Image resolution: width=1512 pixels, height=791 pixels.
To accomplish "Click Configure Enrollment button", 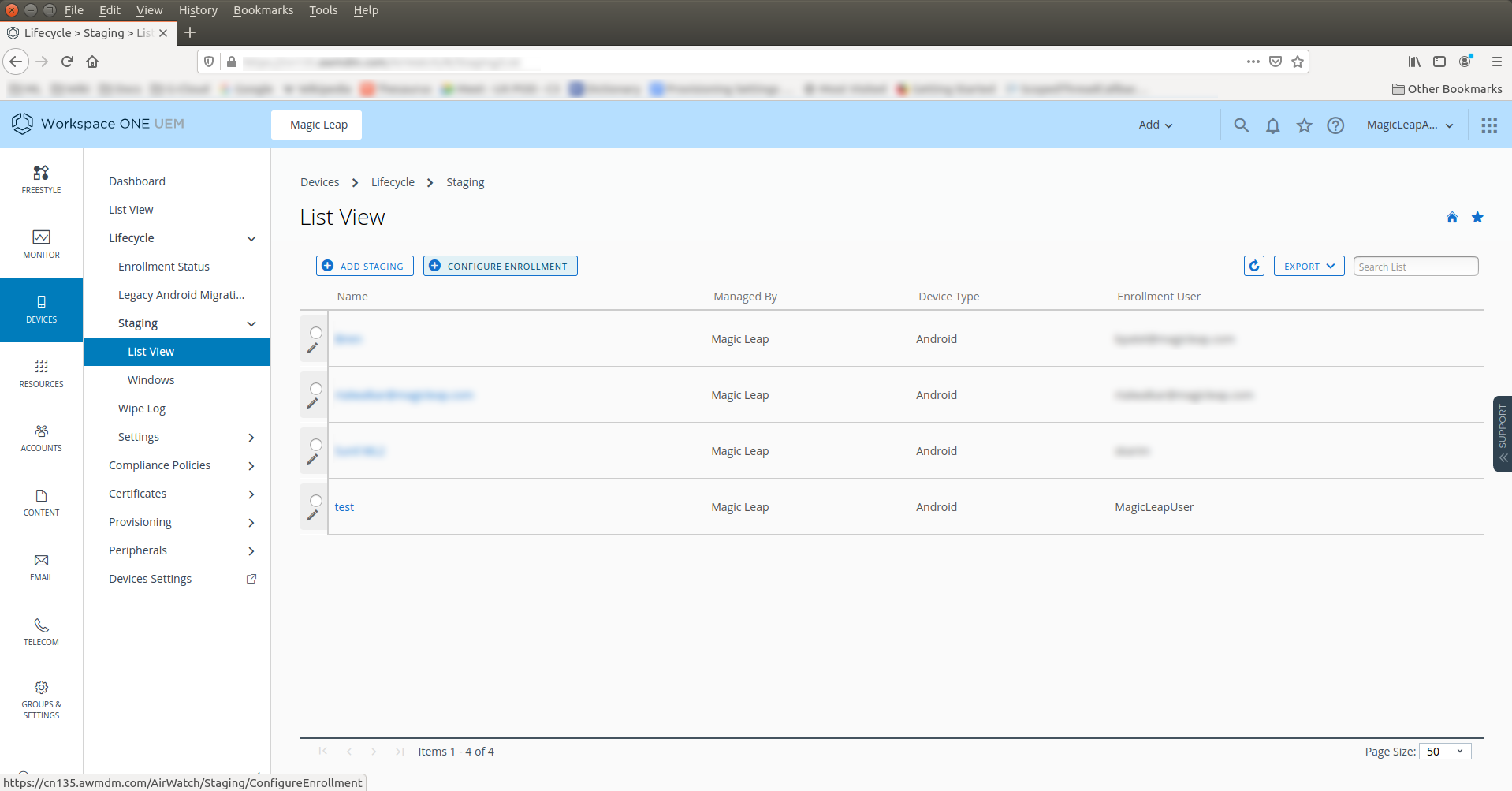I will [500, 266].
